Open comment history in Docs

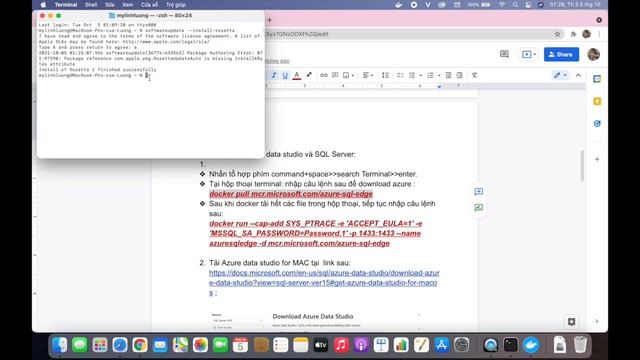click(x=504, y=54)
